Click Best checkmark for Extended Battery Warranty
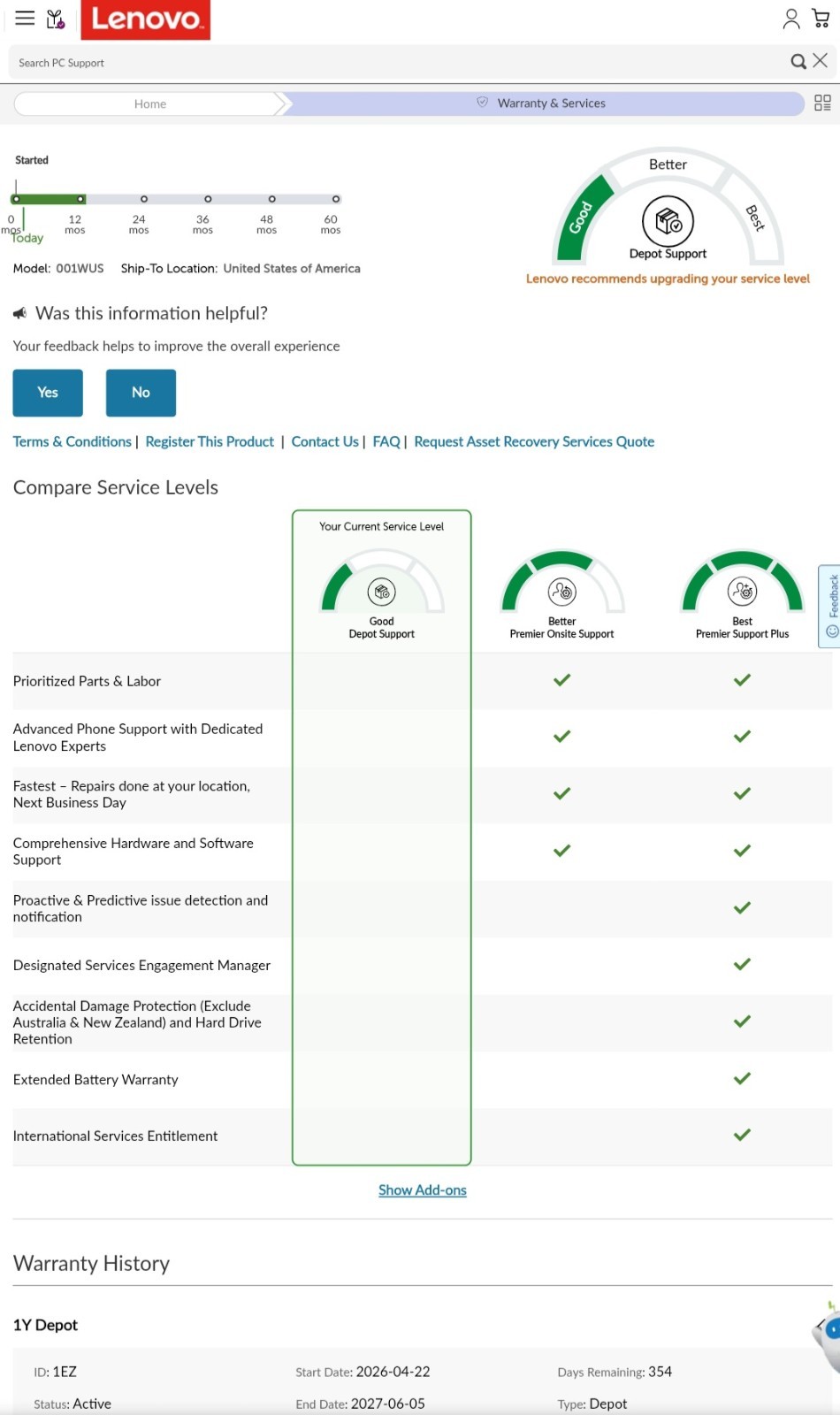 [742, 1079]
